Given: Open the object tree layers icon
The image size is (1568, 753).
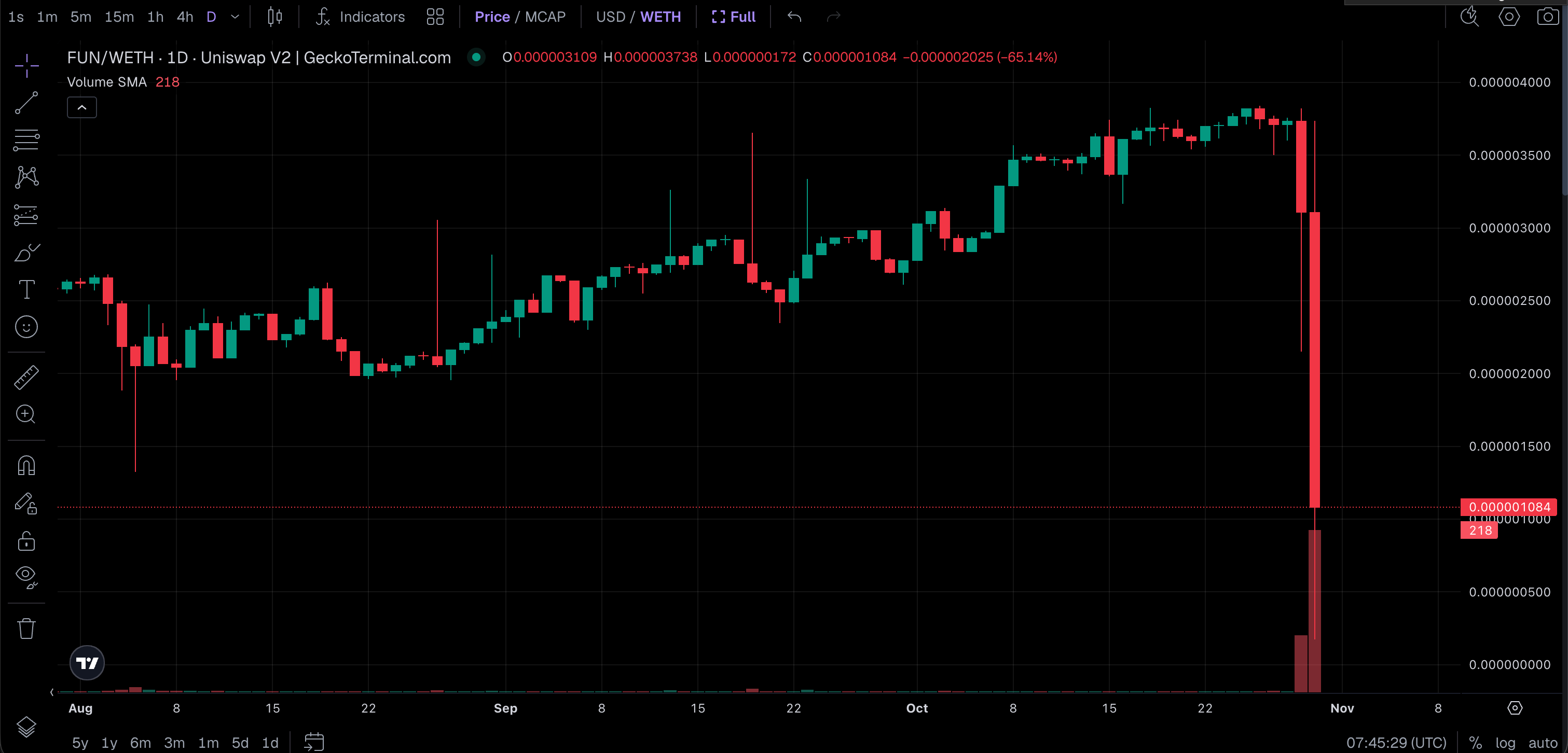Looking at the screenshot, I should tap(26, 726).
